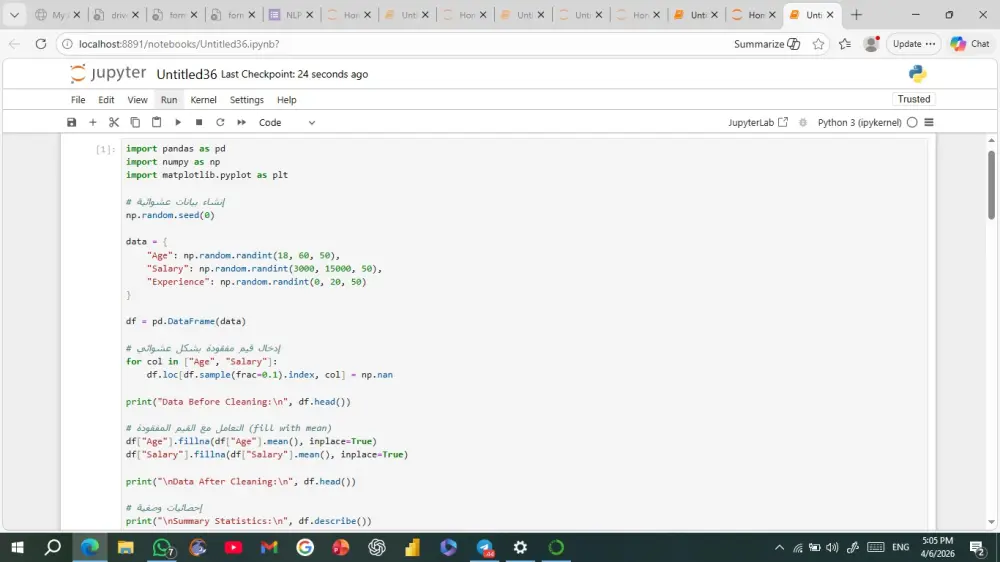Viewport: 1000px width, 562px height.
Task: Click the browser Update button
Action: click(913, 44)
